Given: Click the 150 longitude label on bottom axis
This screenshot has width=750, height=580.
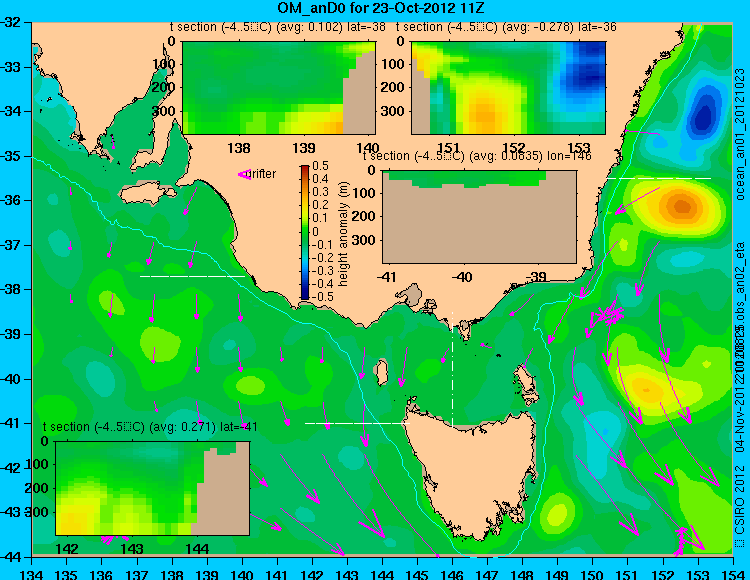Looking at the screenshot, I should pyautogui.click(x=592, y=574).
